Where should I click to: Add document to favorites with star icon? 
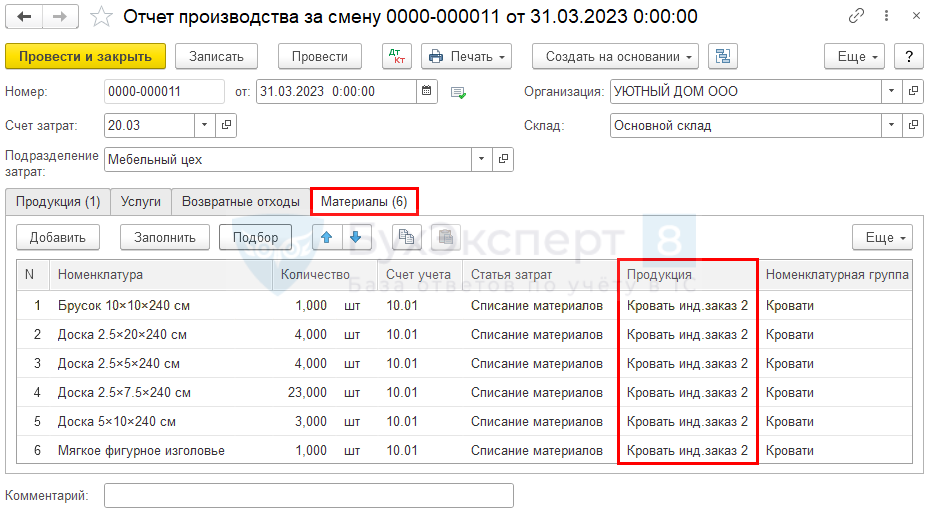pyautogui.click(x=101, y=17)
